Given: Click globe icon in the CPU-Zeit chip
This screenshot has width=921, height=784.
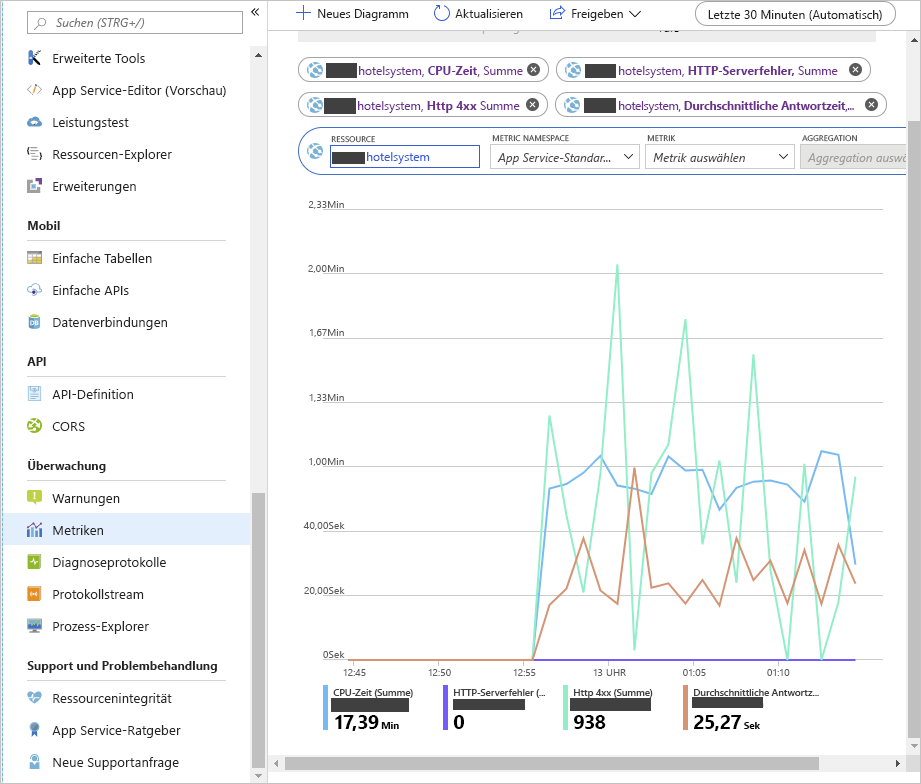Looking at the screenshot, I should (x=315, y=70).
